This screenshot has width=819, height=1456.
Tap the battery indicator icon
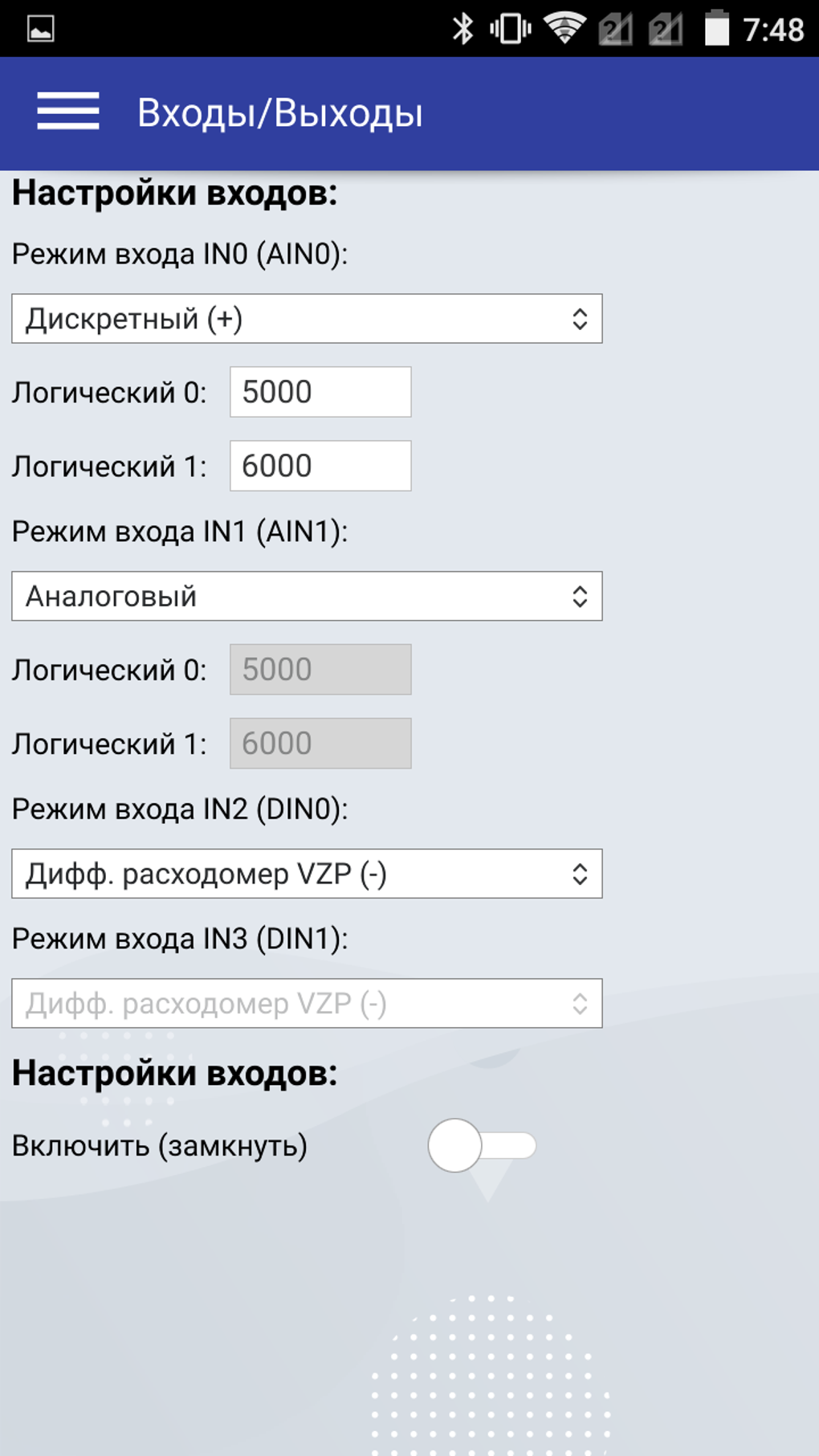click(x=715, y=27)
